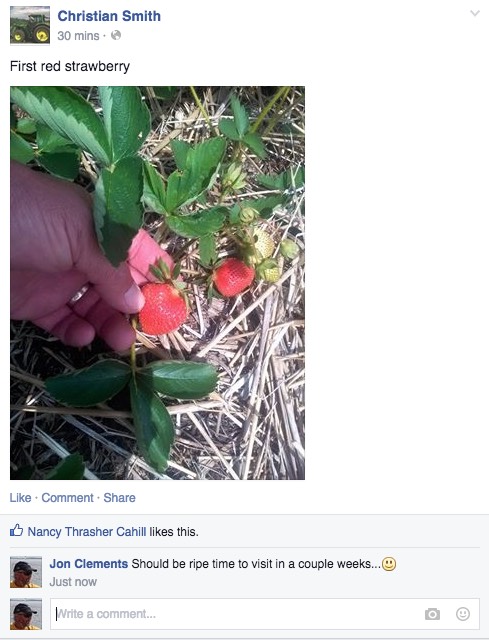Open the post options chevron menu
The width and height of the screenshot is (489, 640).
pos(475,13)
